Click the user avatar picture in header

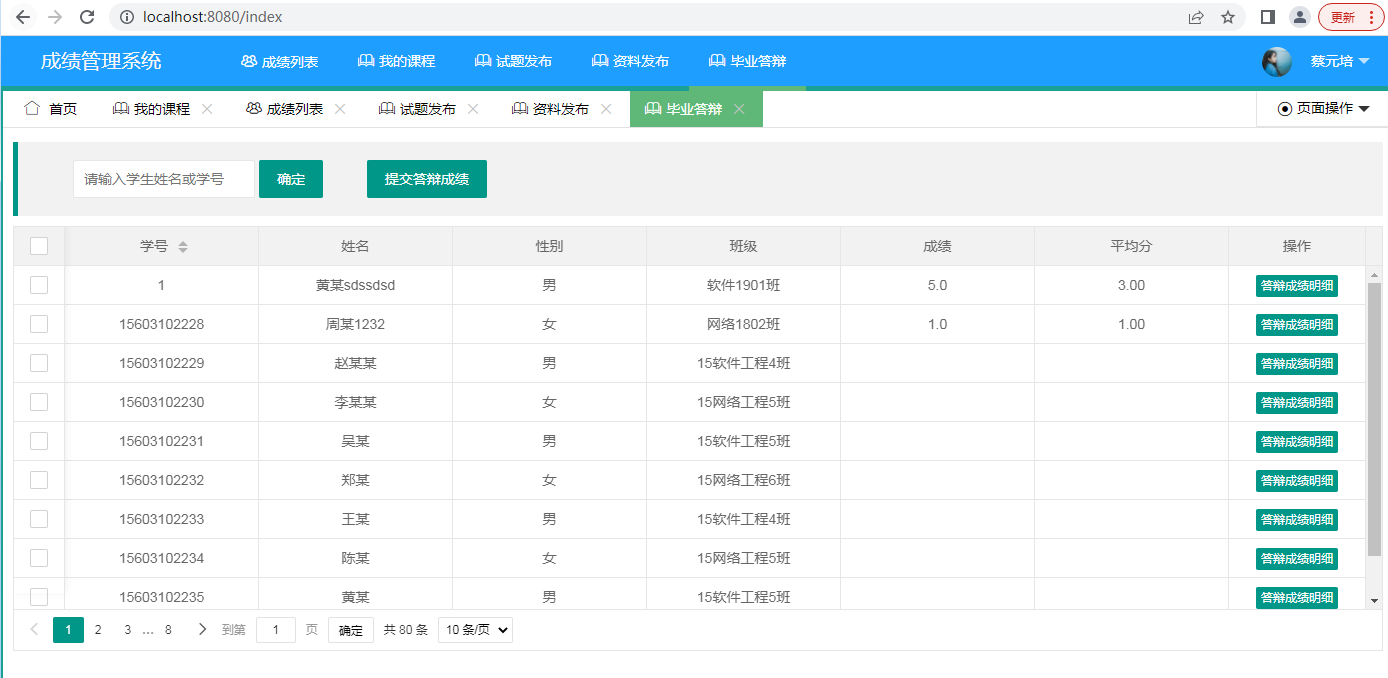coord(1276,62)
